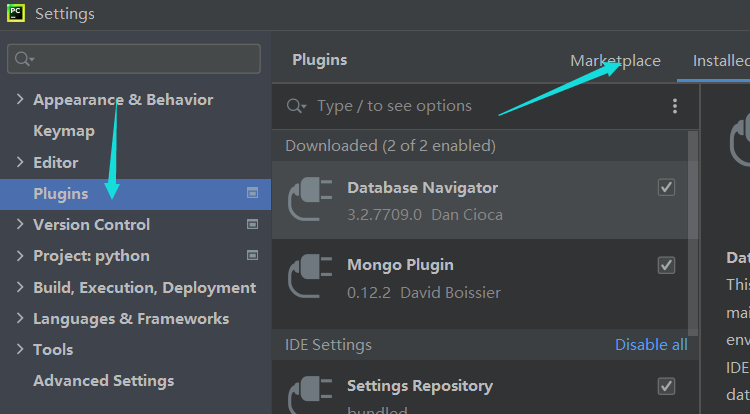Viewport: 750px width, 414px height.
Task: Click project-level marker icon beside Version Control
Action: [x=252, y=224]
